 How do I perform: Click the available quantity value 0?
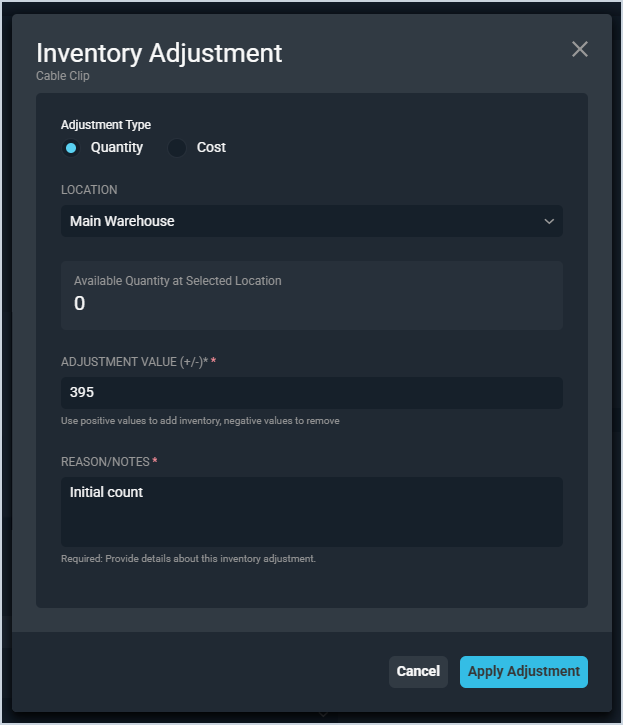click(x=80, y=304)
